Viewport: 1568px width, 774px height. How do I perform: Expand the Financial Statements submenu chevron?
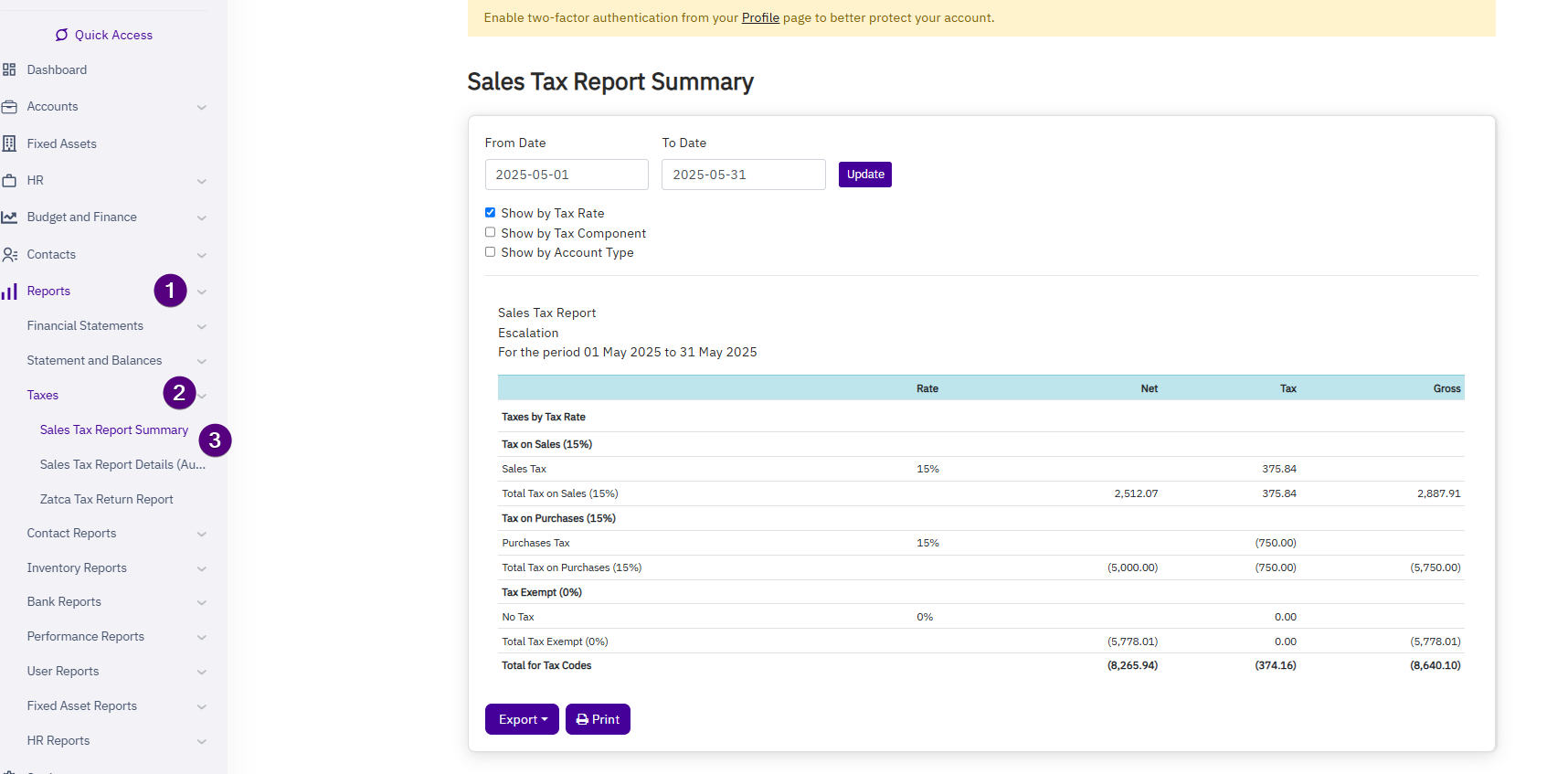click(x=202, y=326)
